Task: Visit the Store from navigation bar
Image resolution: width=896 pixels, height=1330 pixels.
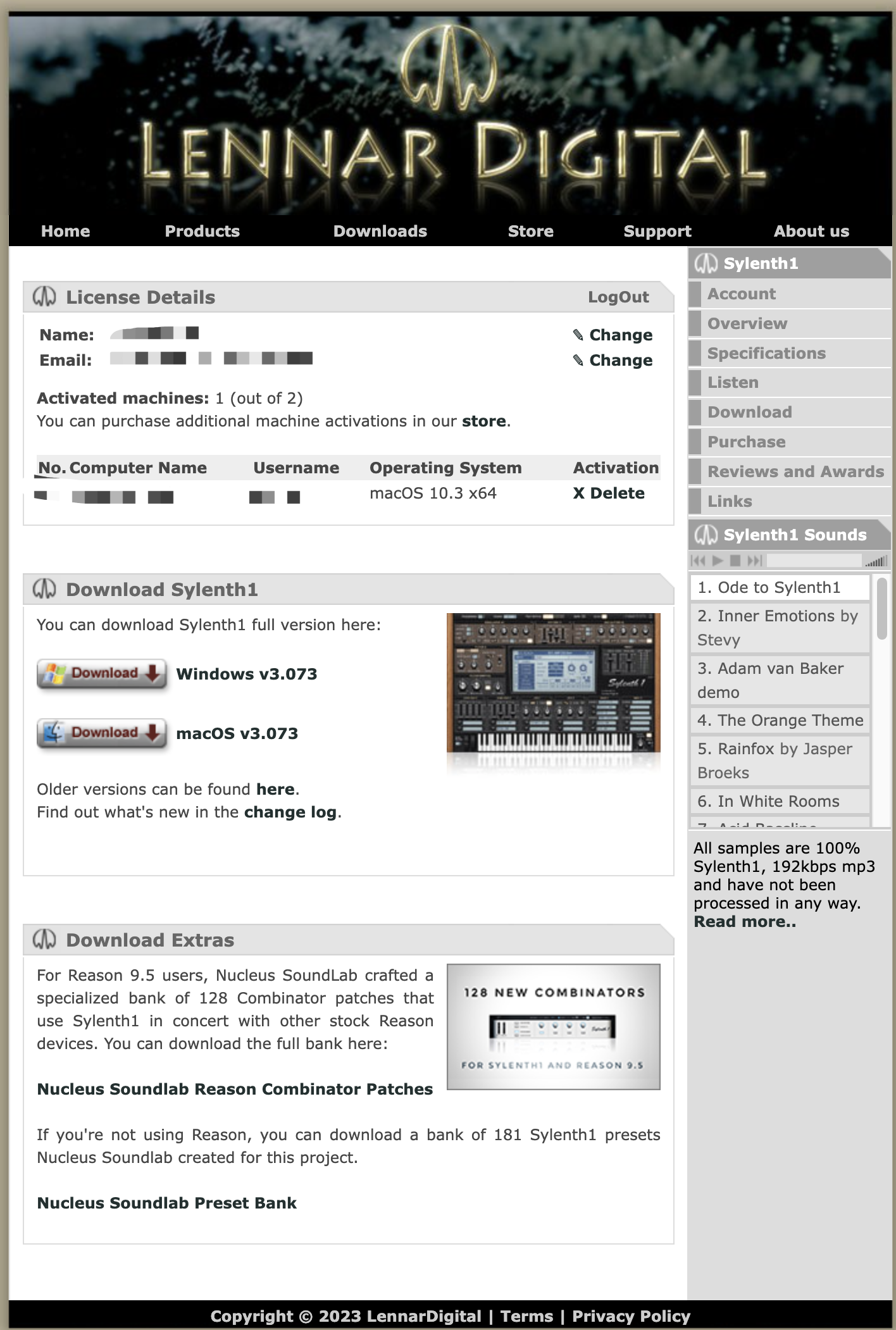Action: point(531,232)
